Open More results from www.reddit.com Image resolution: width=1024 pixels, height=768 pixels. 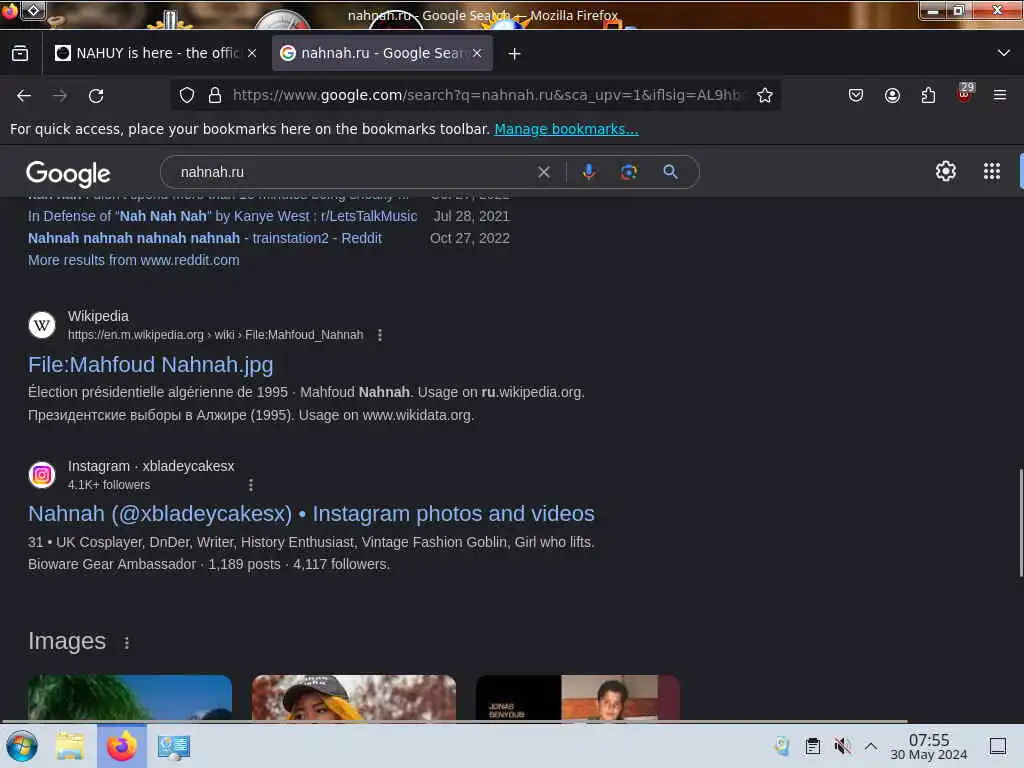[133, 261]
